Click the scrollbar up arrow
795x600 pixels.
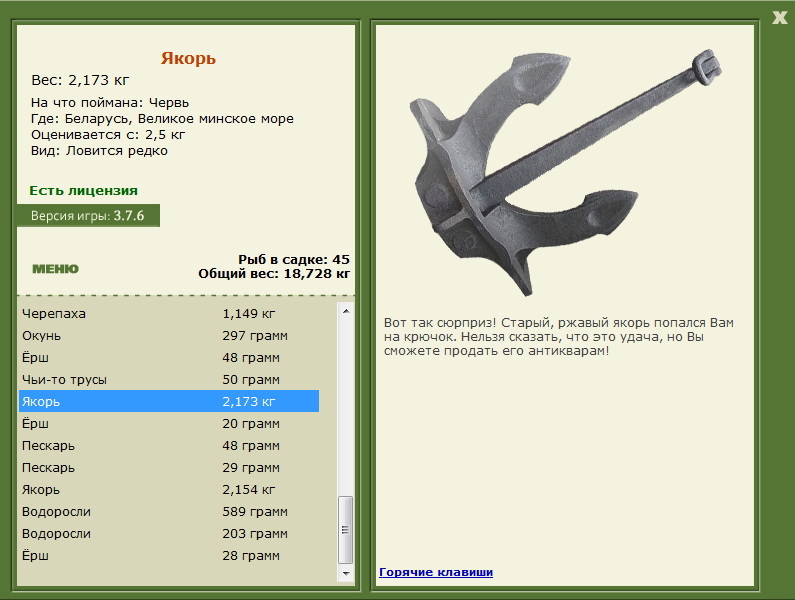(346, 310)
